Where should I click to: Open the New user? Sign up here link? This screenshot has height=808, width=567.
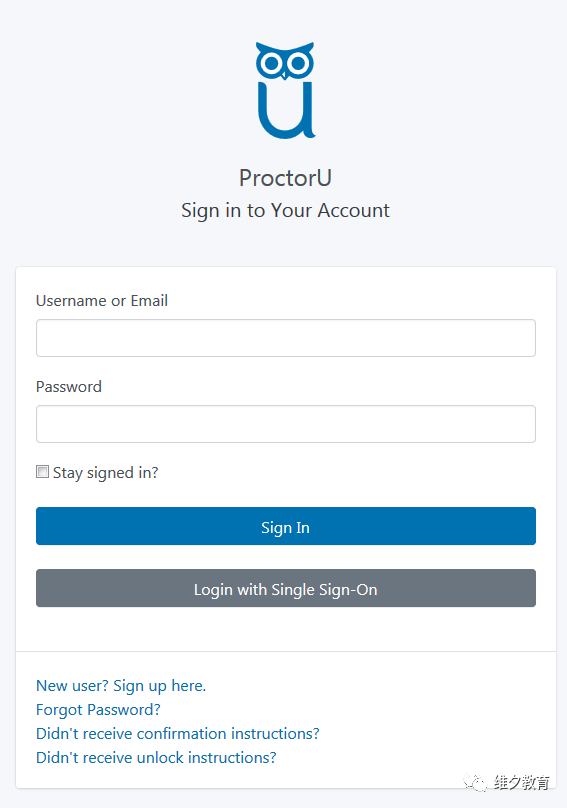coord(121,686)
